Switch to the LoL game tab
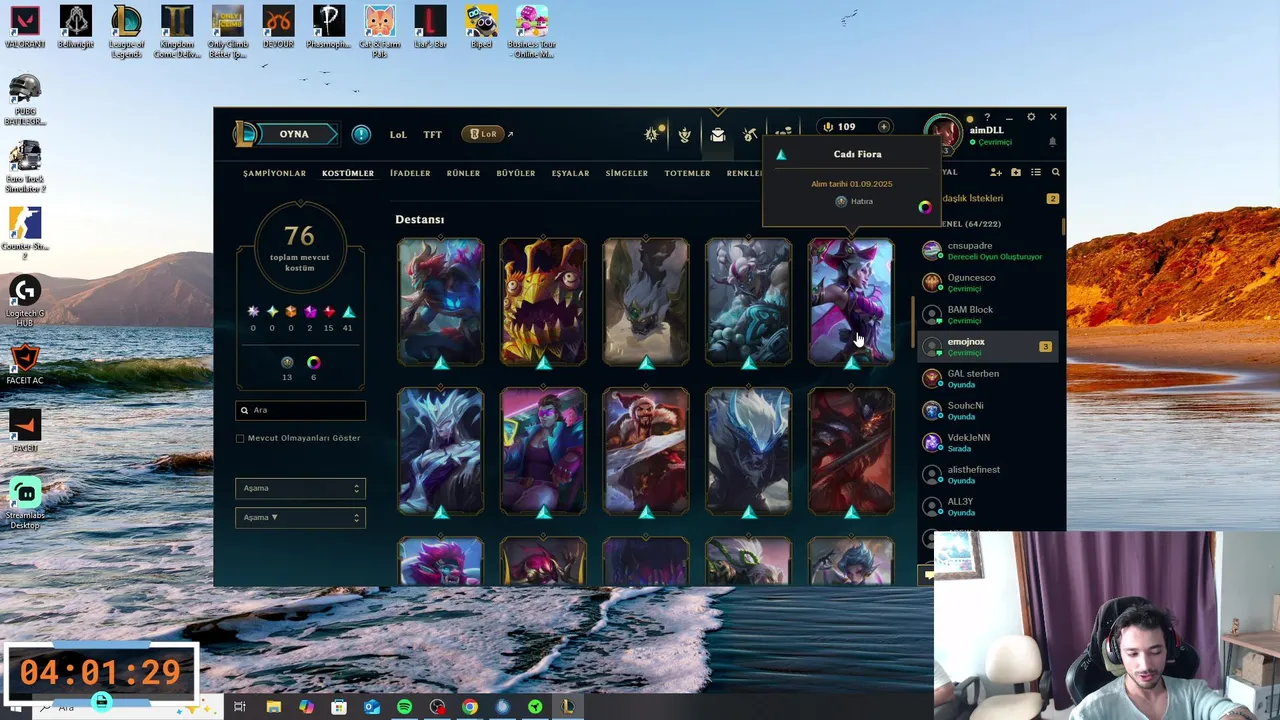Screen dimensions: 1280x720 (x=398, y=134)
